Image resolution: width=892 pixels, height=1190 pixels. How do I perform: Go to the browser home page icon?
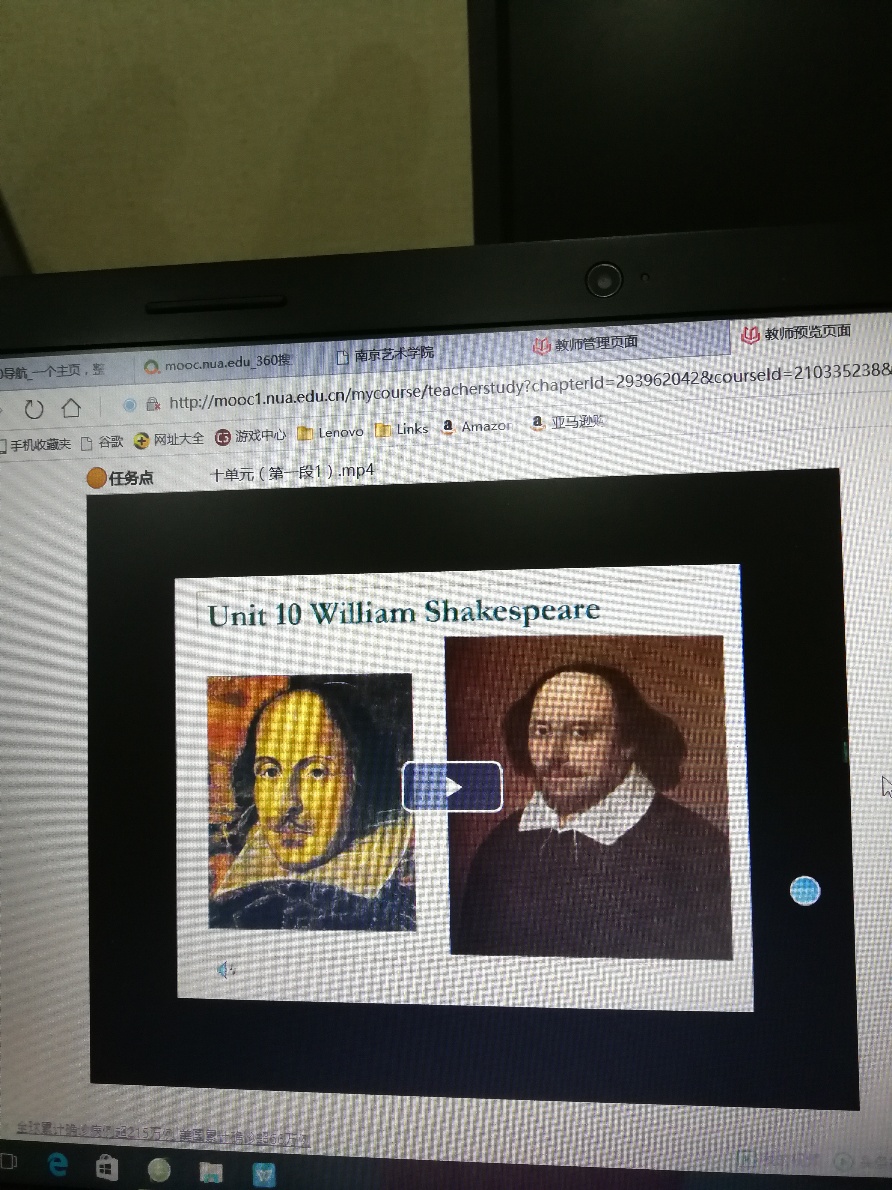click(71, 408)
